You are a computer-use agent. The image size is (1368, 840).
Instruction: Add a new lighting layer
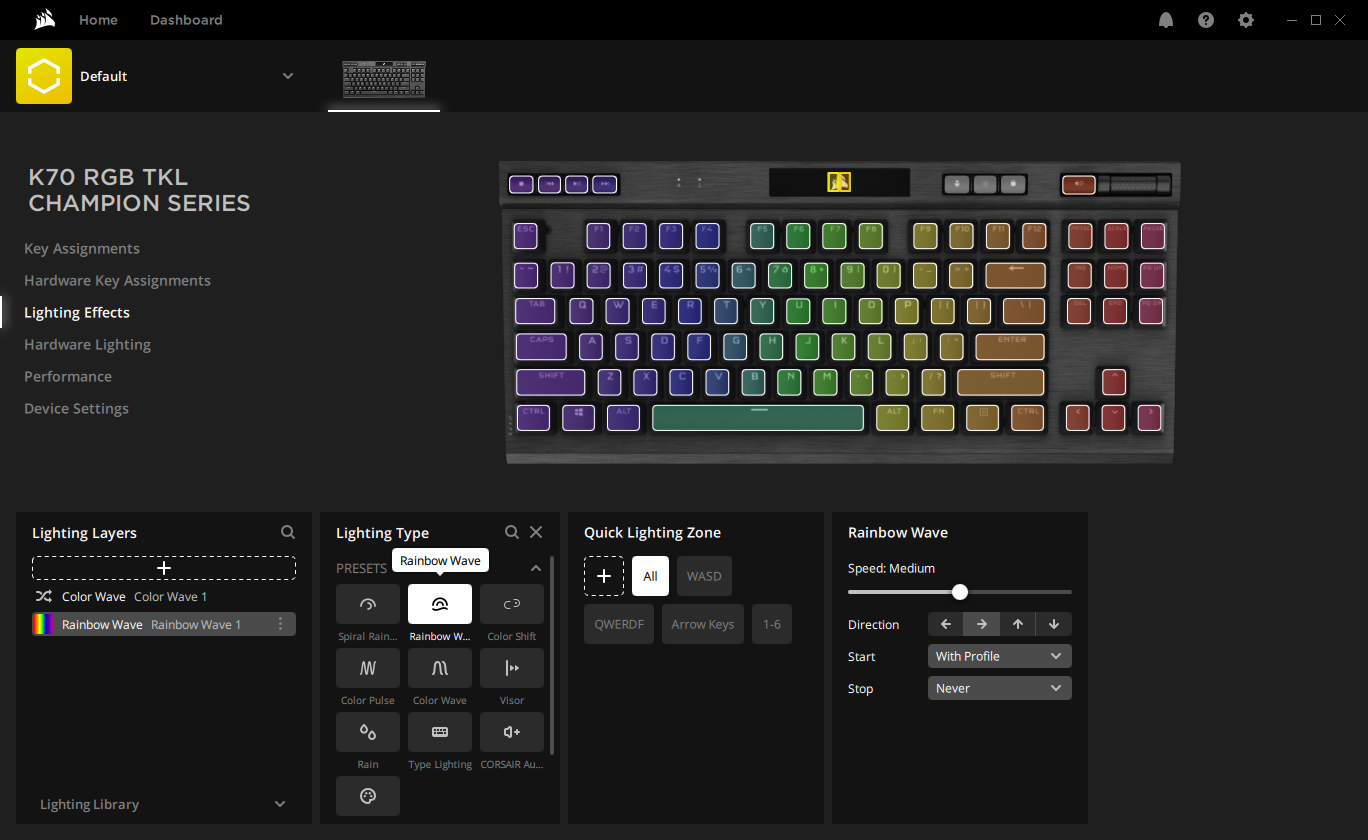(x=164, y=568)
